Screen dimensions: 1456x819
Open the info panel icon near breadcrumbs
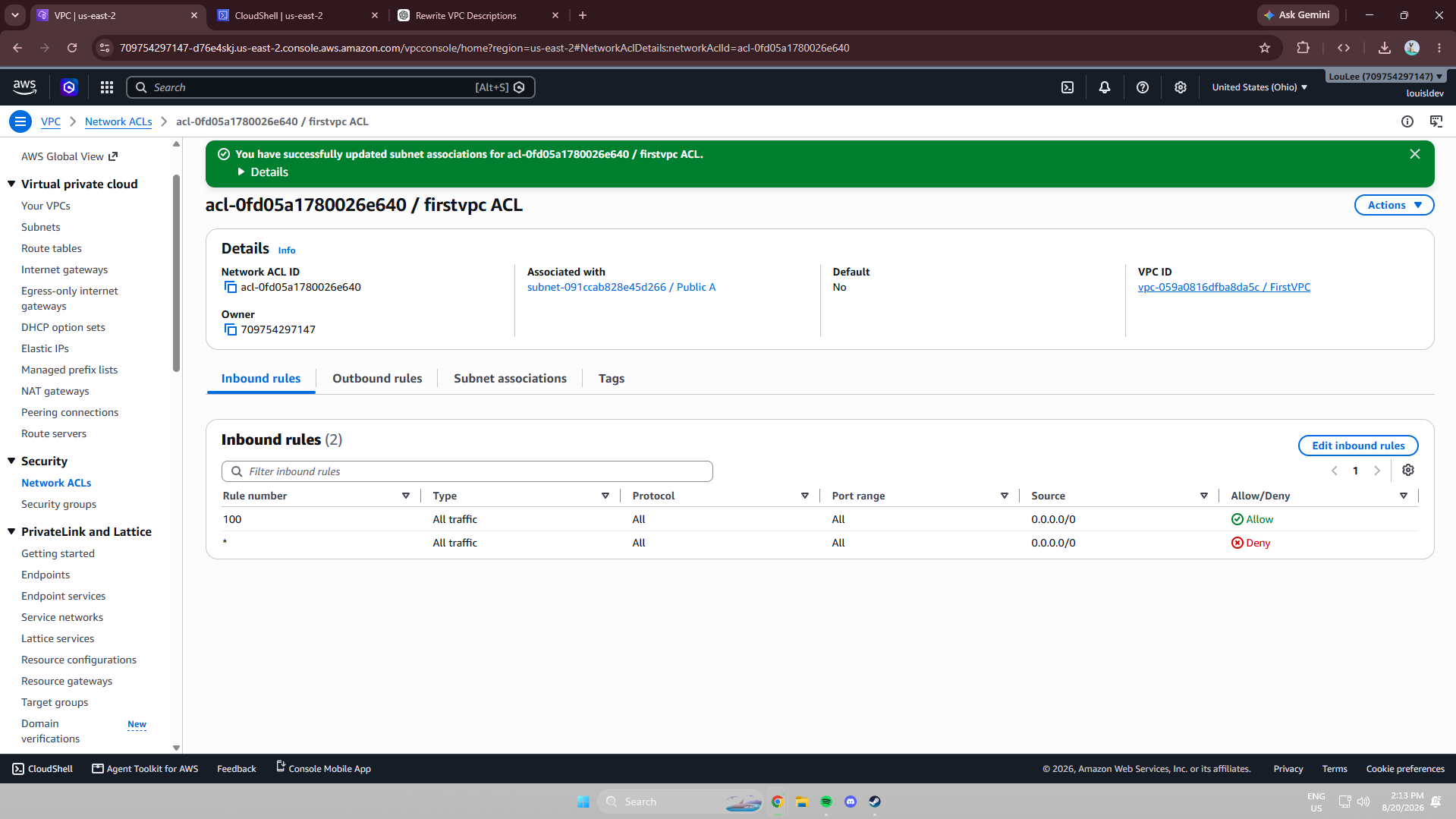pos(1407,121)
